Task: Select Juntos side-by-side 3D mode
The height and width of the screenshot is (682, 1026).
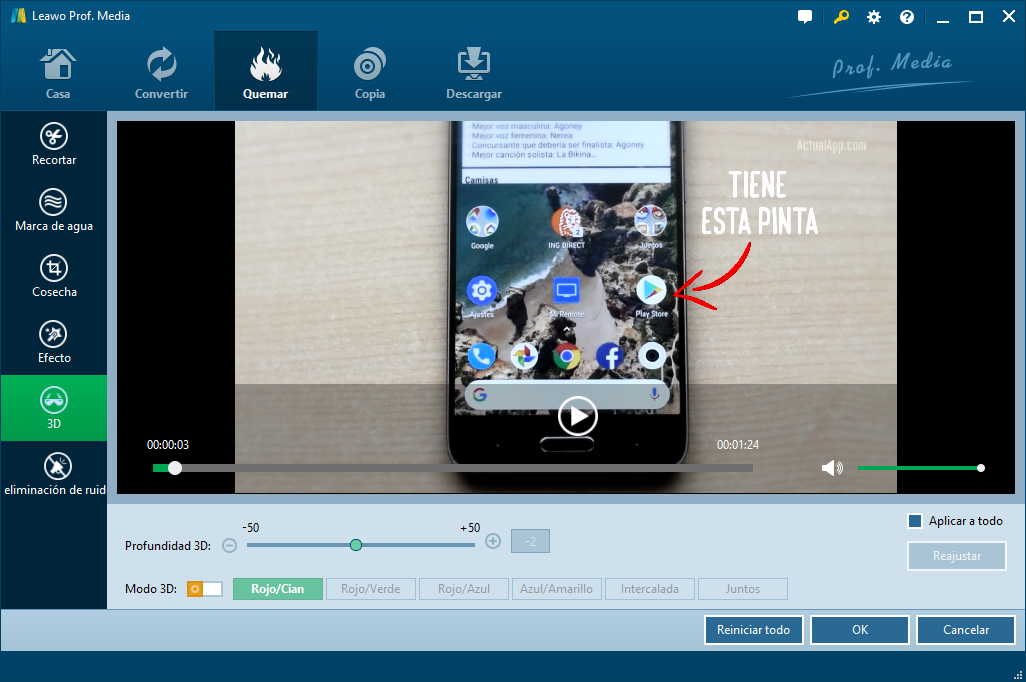Action: tap(743, 589)
